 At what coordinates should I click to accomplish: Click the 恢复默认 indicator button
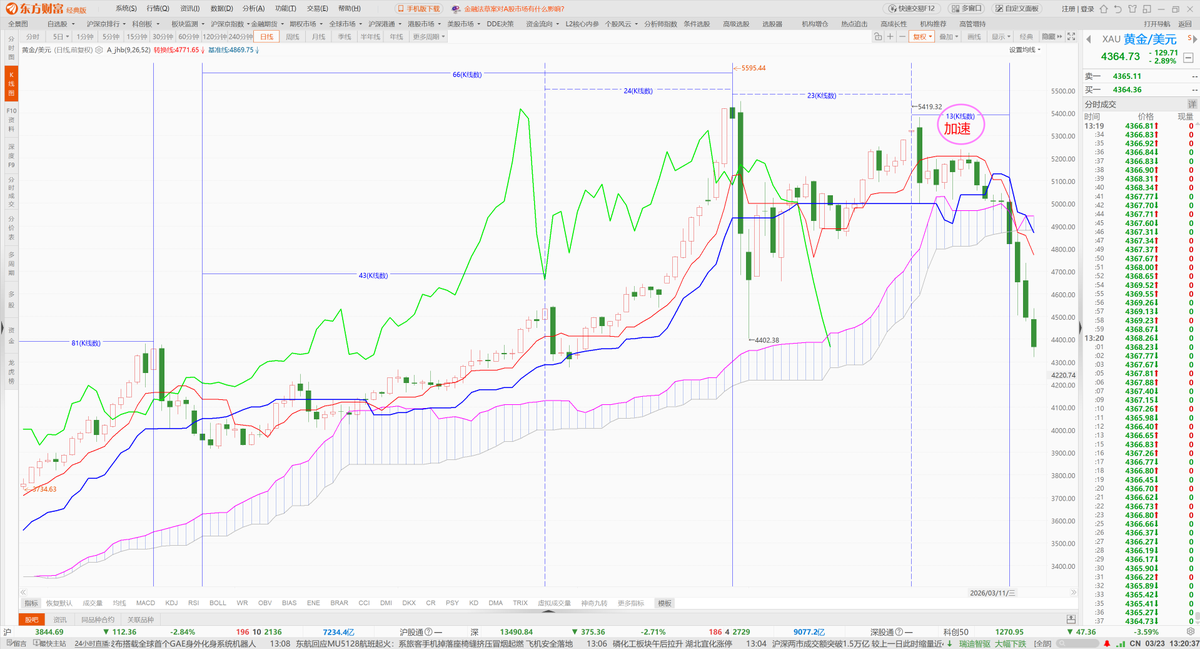pos(60,603)
